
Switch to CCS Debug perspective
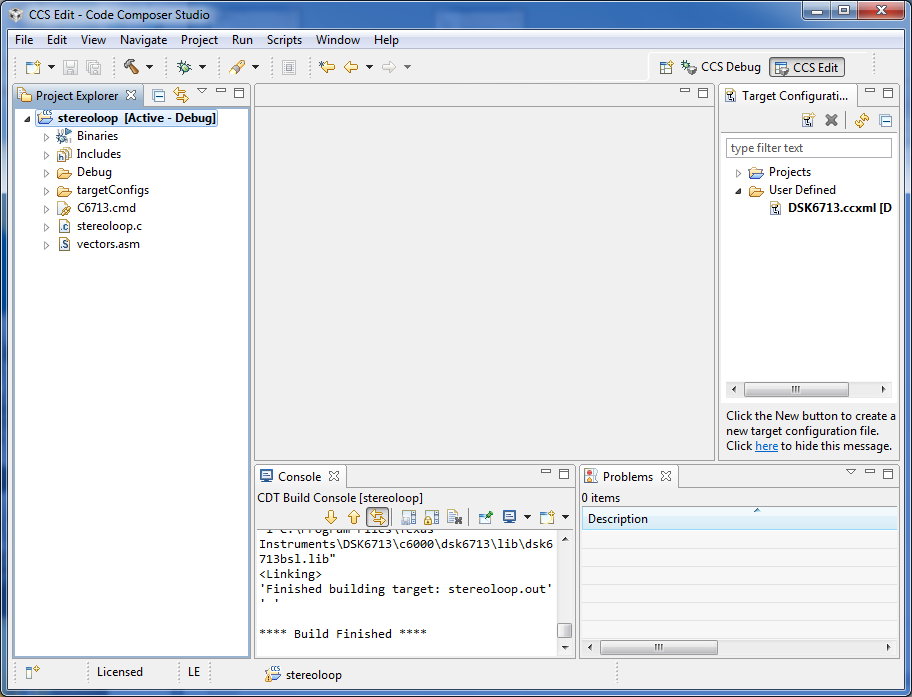point(721,67)
